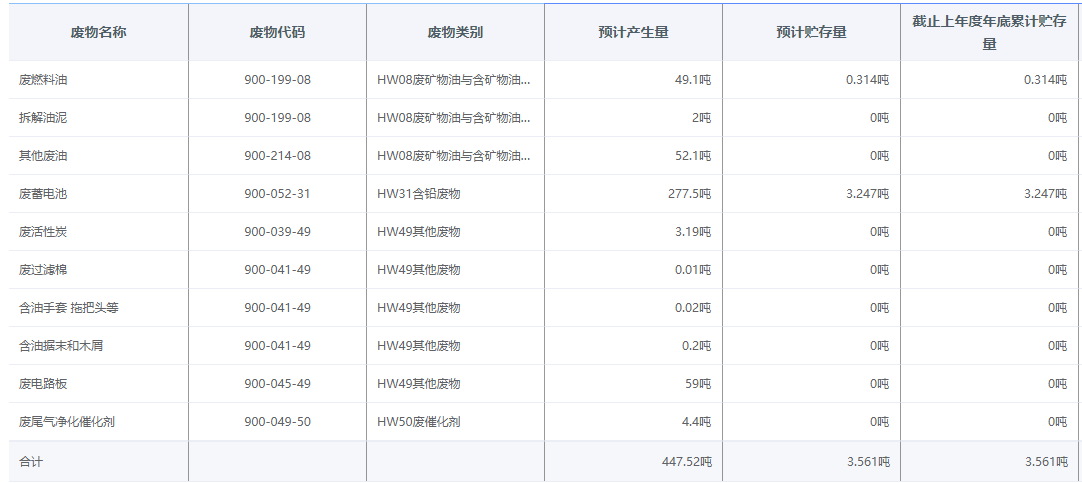Click waste code 900-049-50
Viewport: 1082px width, 483px height.
pos(277,422)
